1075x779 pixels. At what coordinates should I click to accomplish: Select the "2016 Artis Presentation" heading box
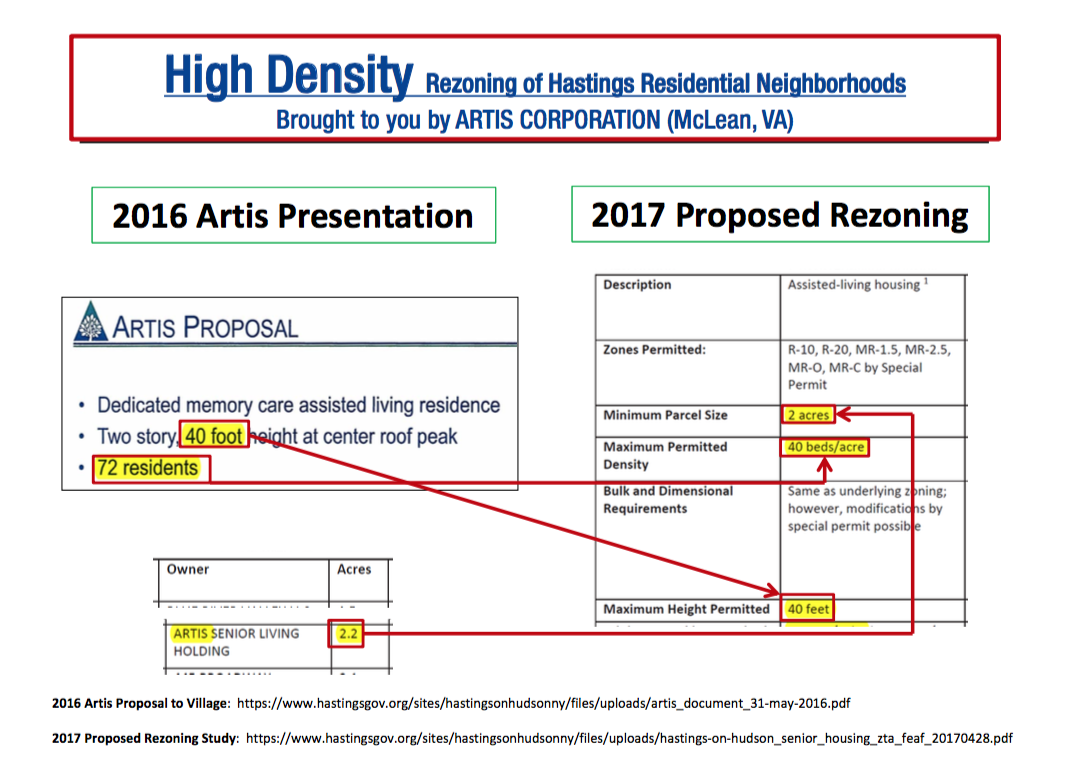pos(293,215)
